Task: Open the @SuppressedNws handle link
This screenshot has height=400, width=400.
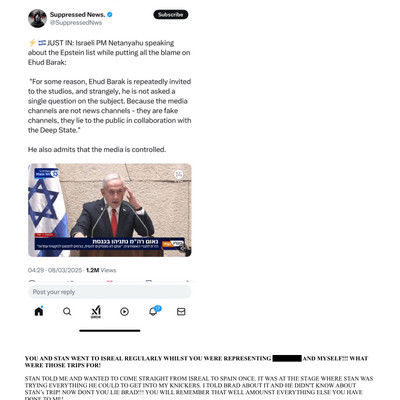Action: pyautogui.click(x=76, y=23)
